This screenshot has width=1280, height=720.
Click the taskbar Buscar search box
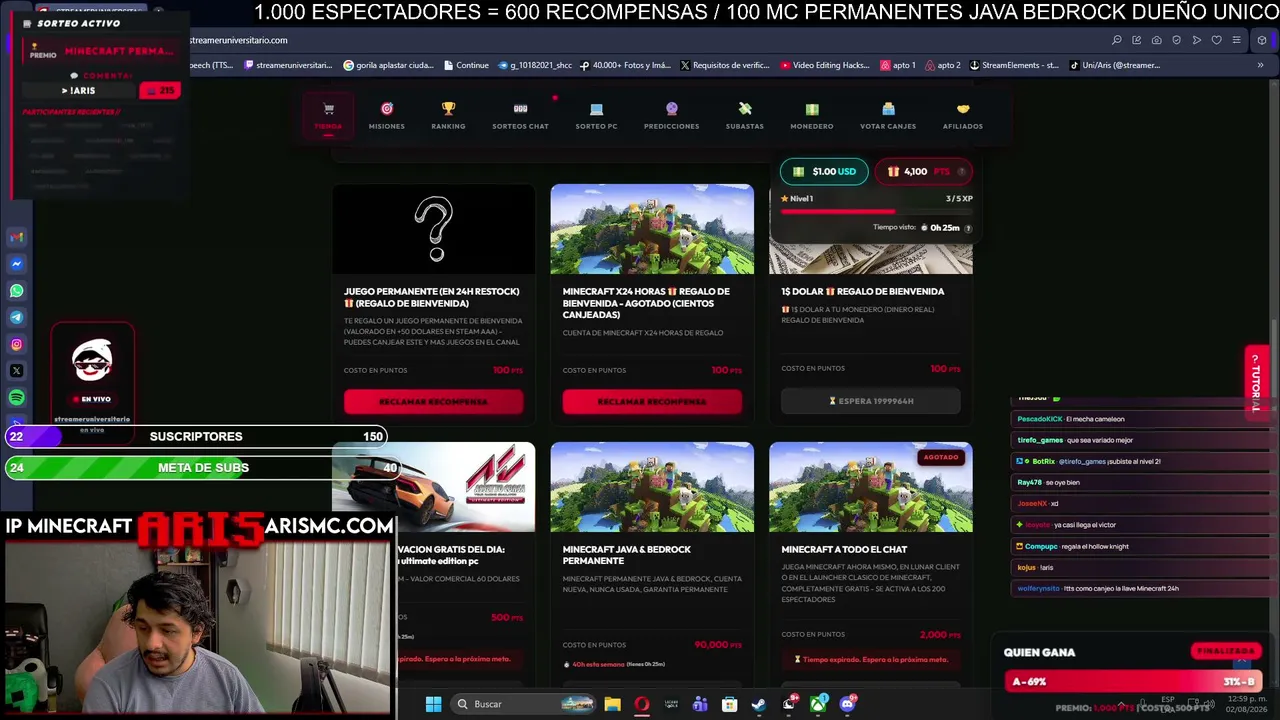pos(524,704)
